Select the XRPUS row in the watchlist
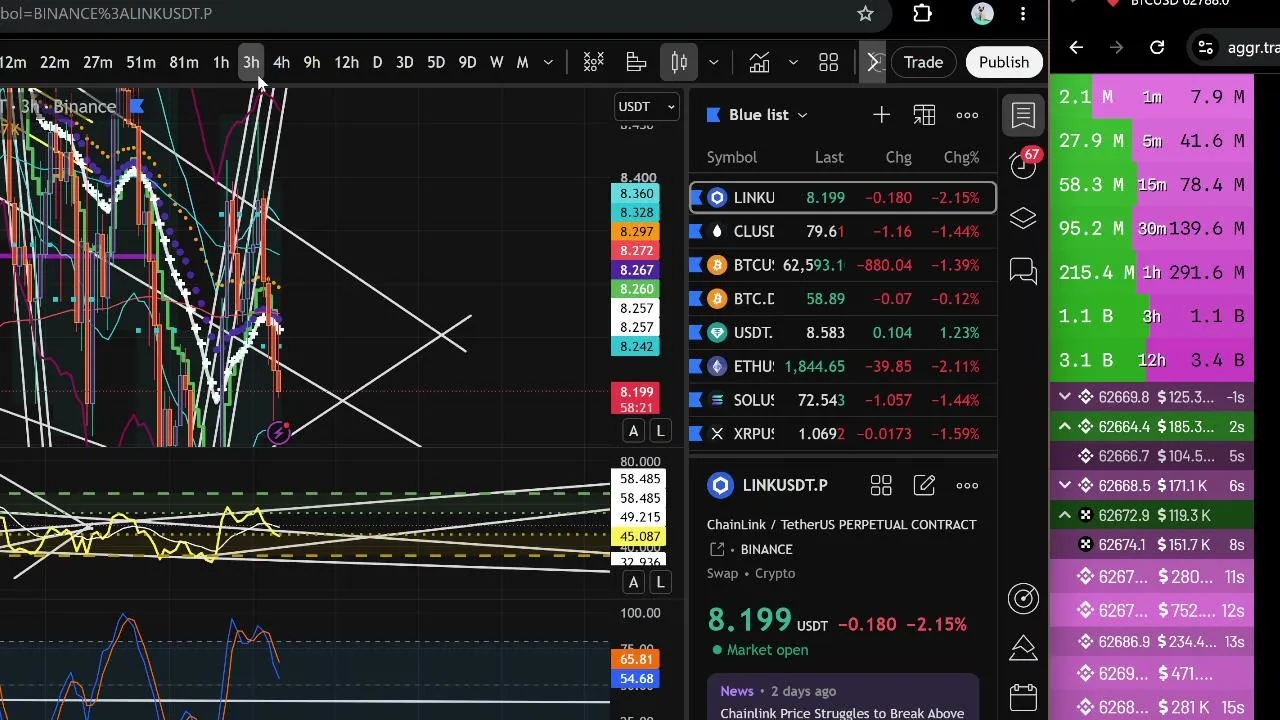 842,434
